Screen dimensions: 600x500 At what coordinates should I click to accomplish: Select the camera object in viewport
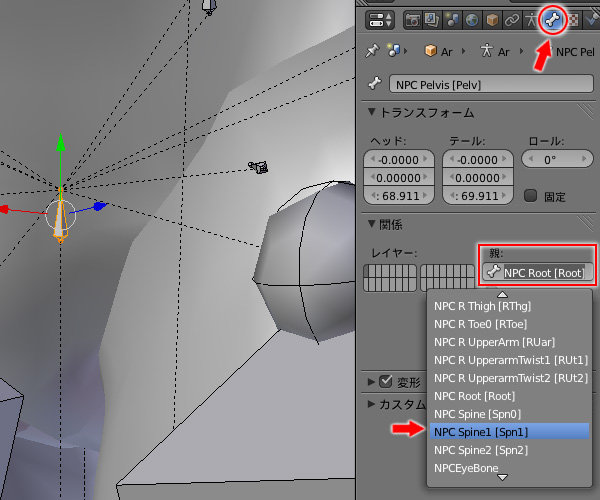258,167
